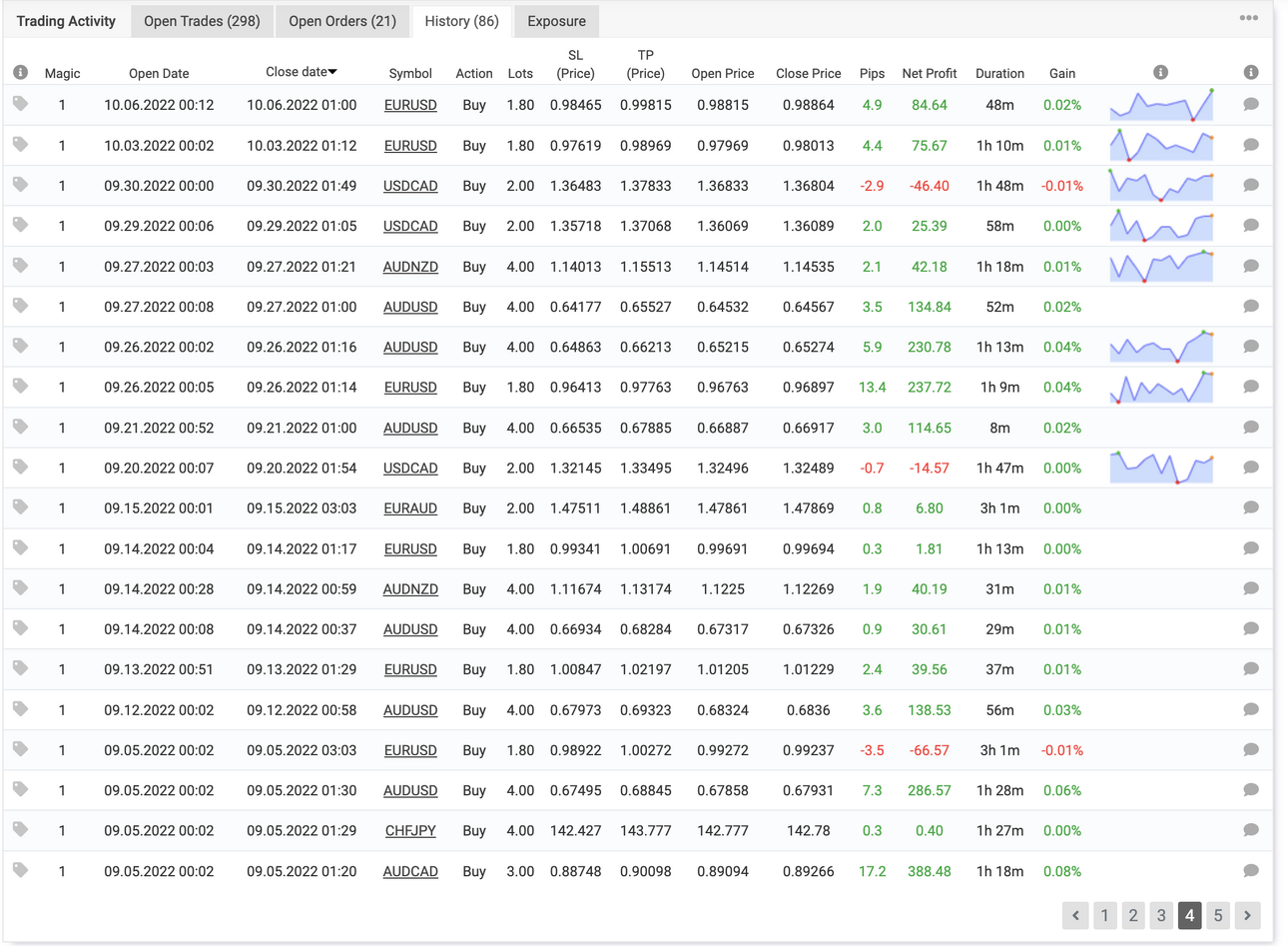View the sparkline chart for the 10.06.2022 EURUSD trade

point(1161,105)
